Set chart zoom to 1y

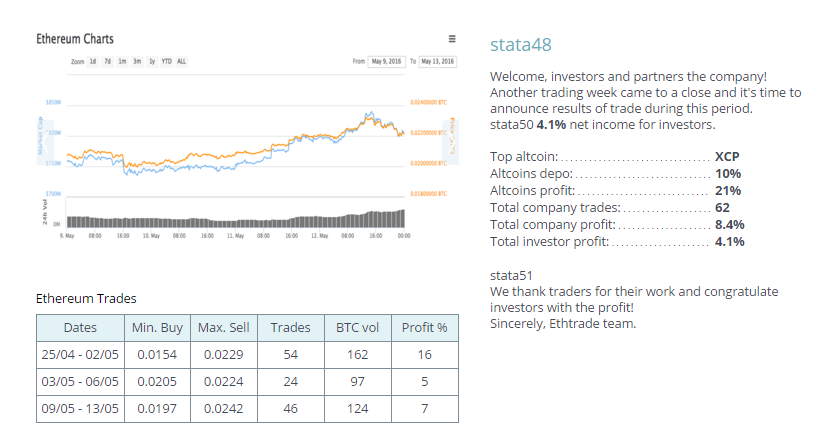coord(152,62)
